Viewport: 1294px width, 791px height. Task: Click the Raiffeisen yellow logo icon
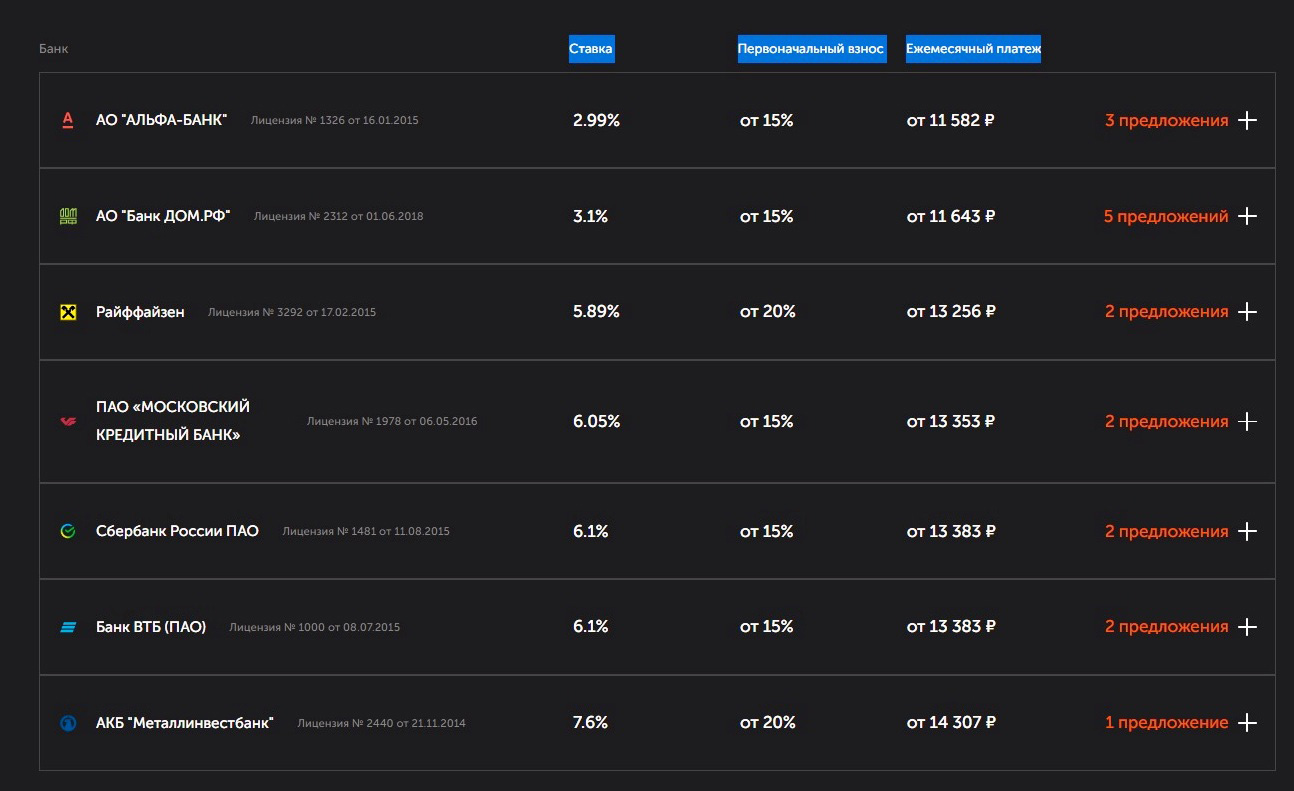68,312
